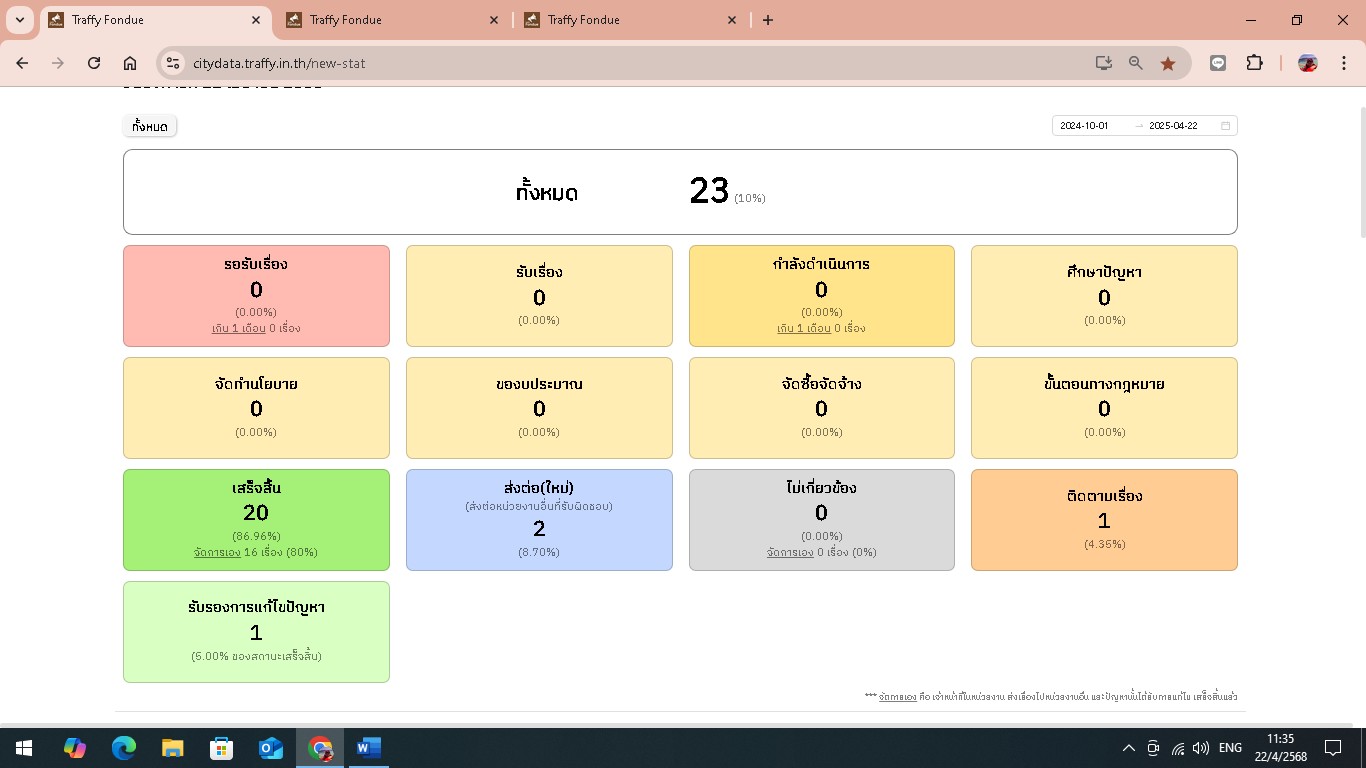Click the zoom magnifier icon in address bar
This screenshot has width=1366, height=768.
(x=1135, y=63)
